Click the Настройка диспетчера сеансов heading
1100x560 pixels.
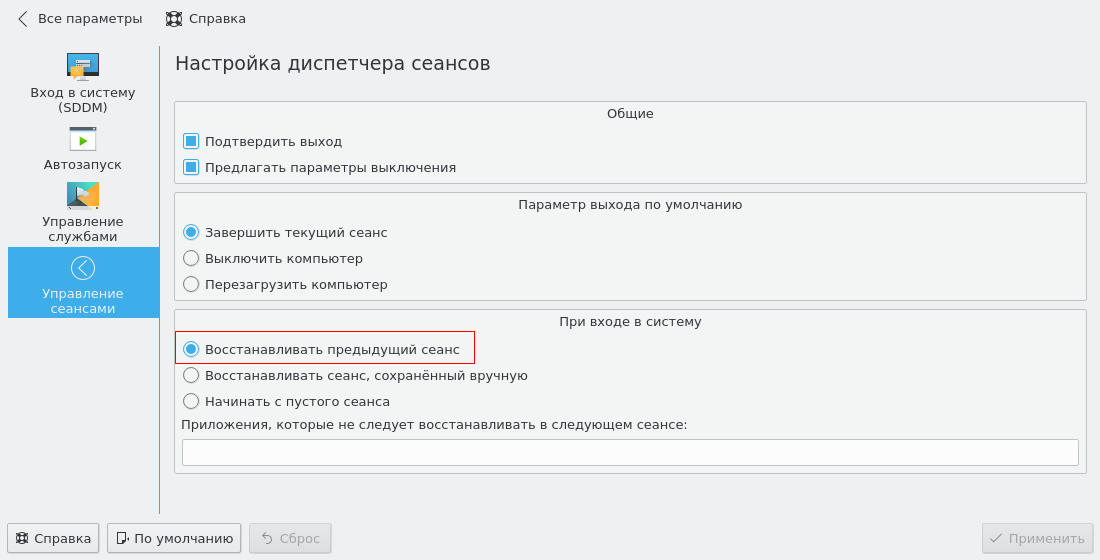pyautogui.click(x=333, y=64)
